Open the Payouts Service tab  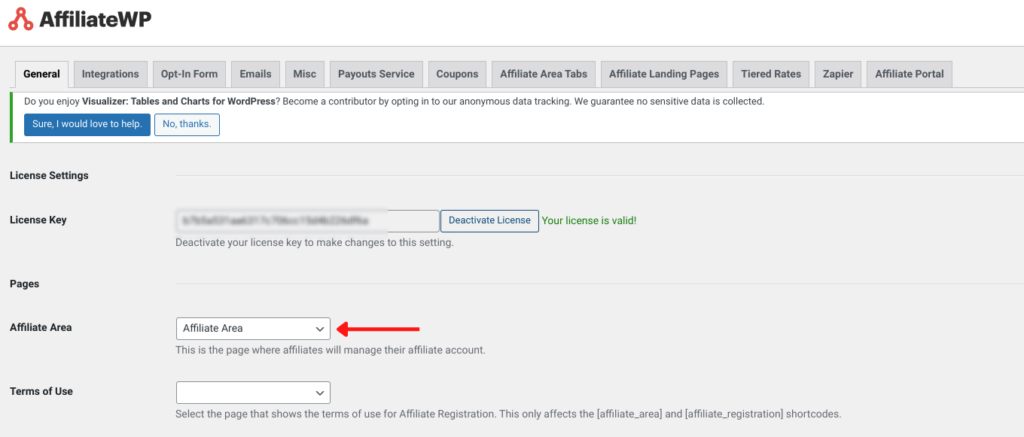(376, 74)
